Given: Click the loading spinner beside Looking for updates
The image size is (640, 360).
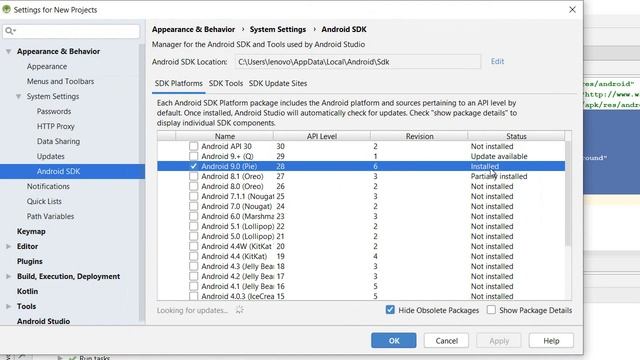Looking at the screenshot, I should [x=240, y=310].
